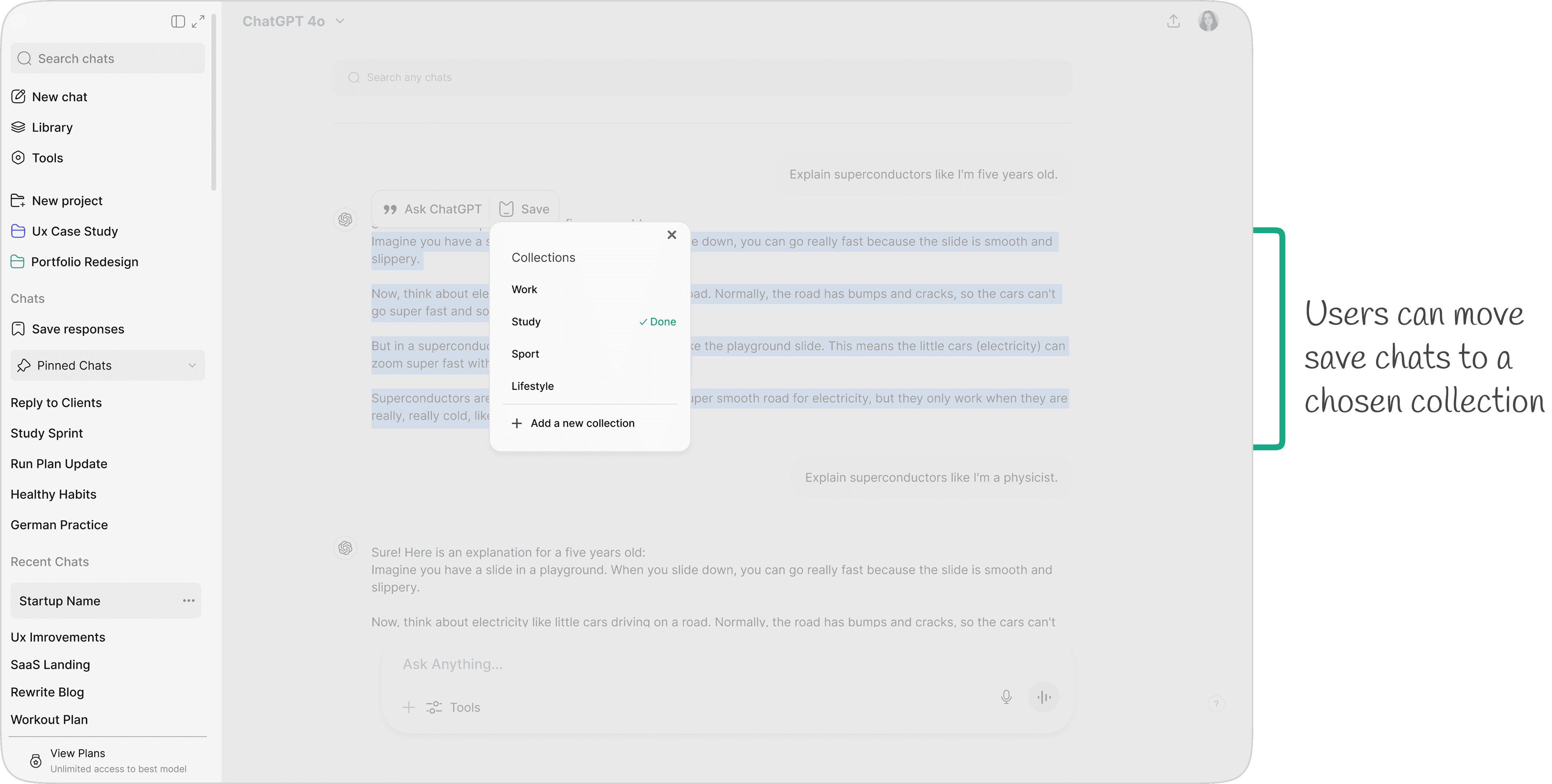The height and width of the screenshot is (784, 1552).
Task: Click the help question mark icon
Action: 1216,704
